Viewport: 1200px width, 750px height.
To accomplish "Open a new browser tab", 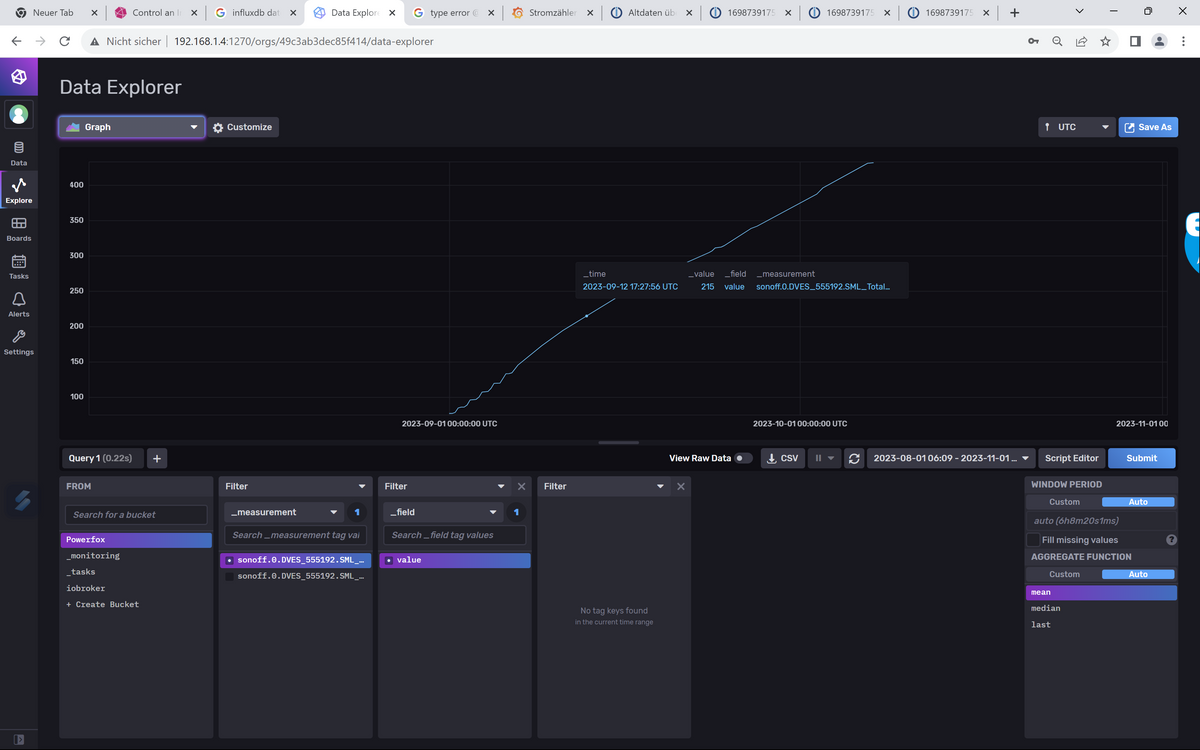I will (1014, 13).
